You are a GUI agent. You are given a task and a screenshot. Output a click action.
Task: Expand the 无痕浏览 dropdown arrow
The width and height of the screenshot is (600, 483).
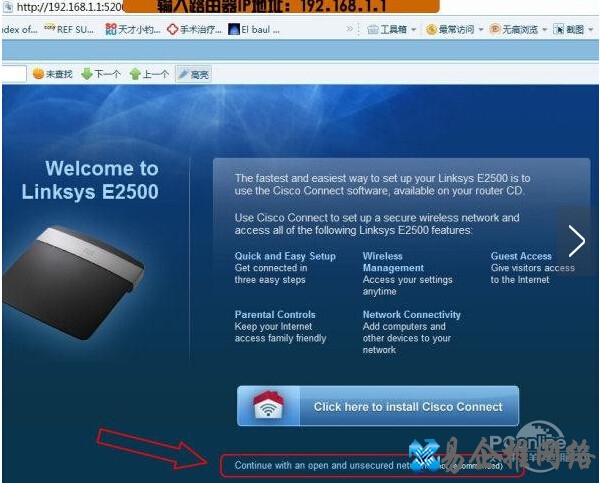[x=545, y=29]
